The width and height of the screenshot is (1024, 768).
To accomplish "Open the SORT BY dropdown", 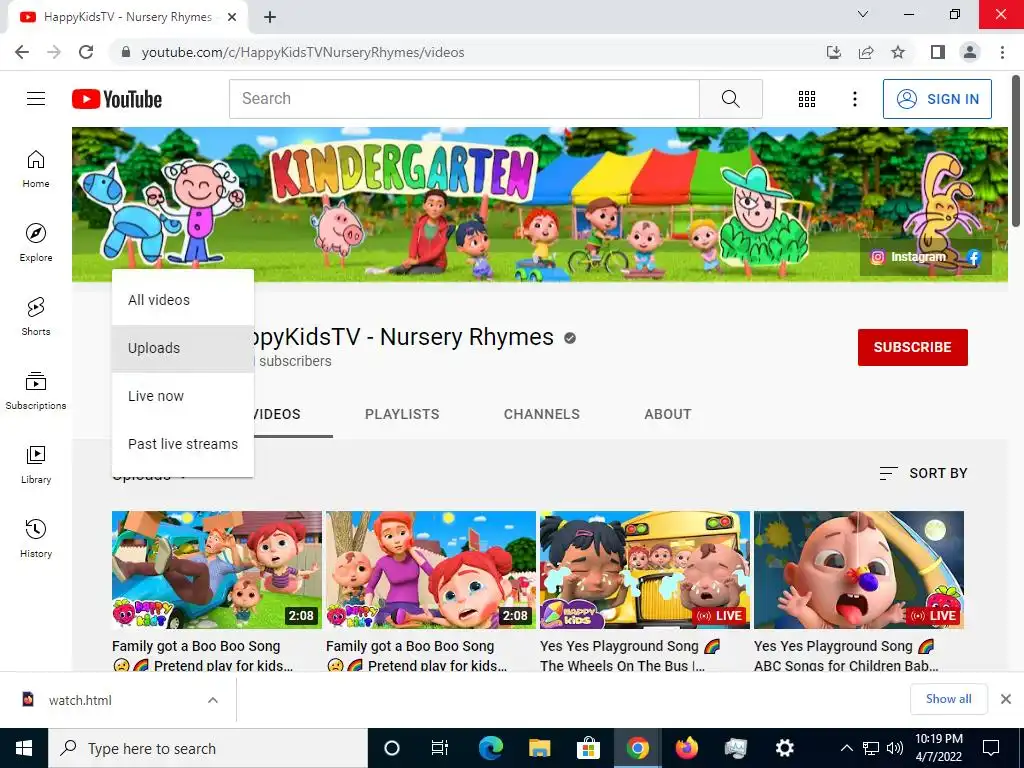I will (x=923, y=473).
